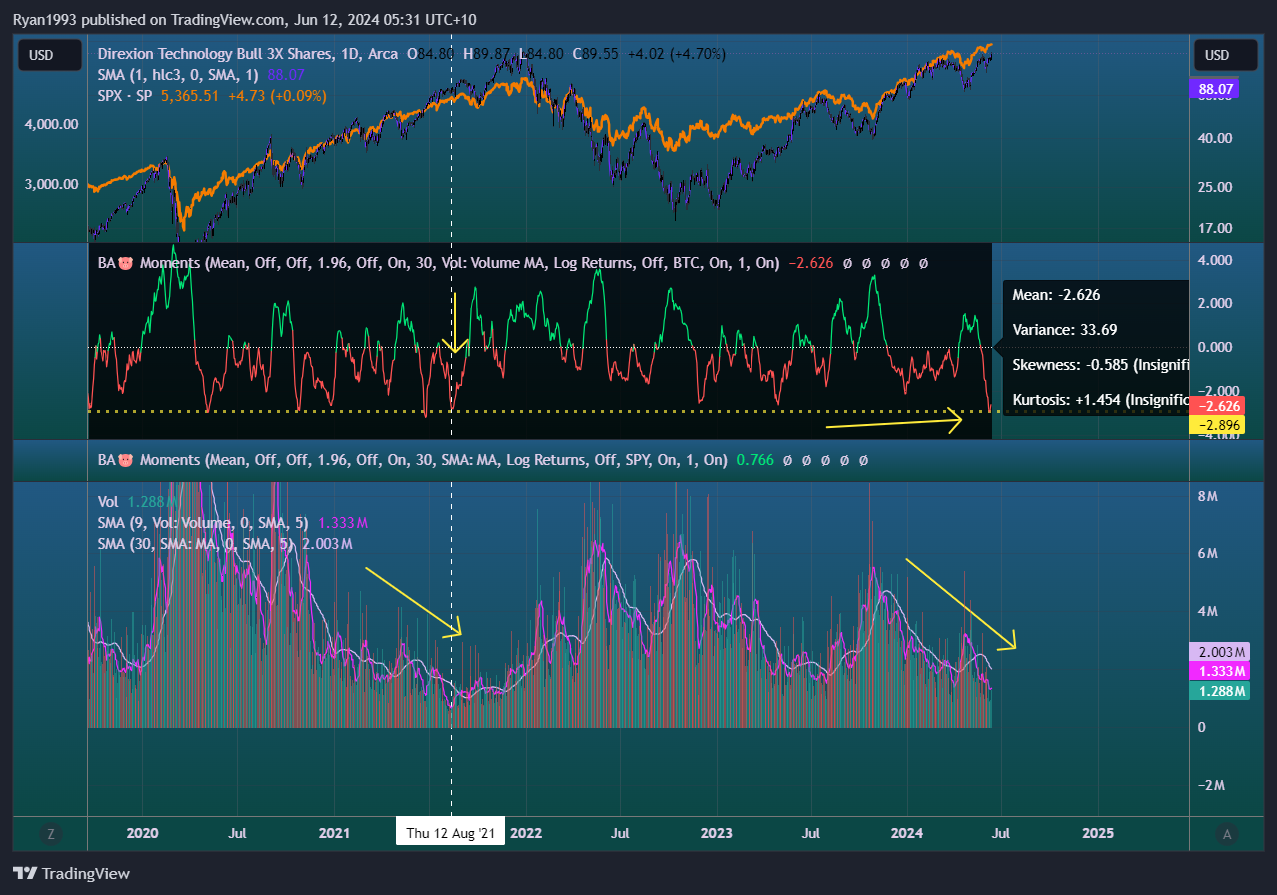The height and width of the screenshot is (895, 1277).
Task: Click the 2021 label on time axis
Action: tap(334, 832)
